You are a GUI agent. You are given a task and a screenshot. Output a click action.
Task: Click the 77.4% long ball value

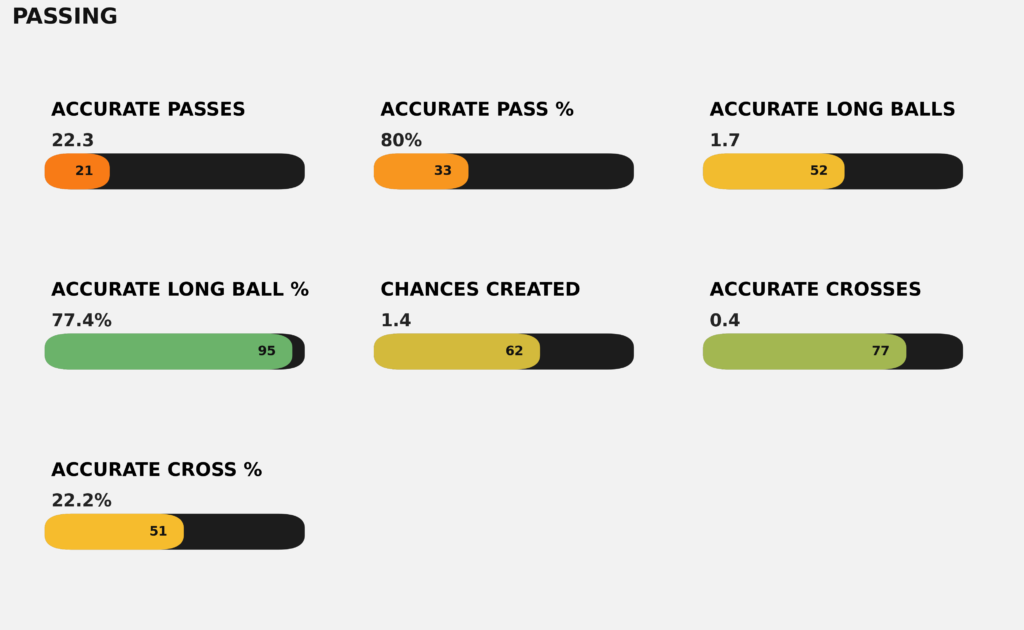[81, 321]
